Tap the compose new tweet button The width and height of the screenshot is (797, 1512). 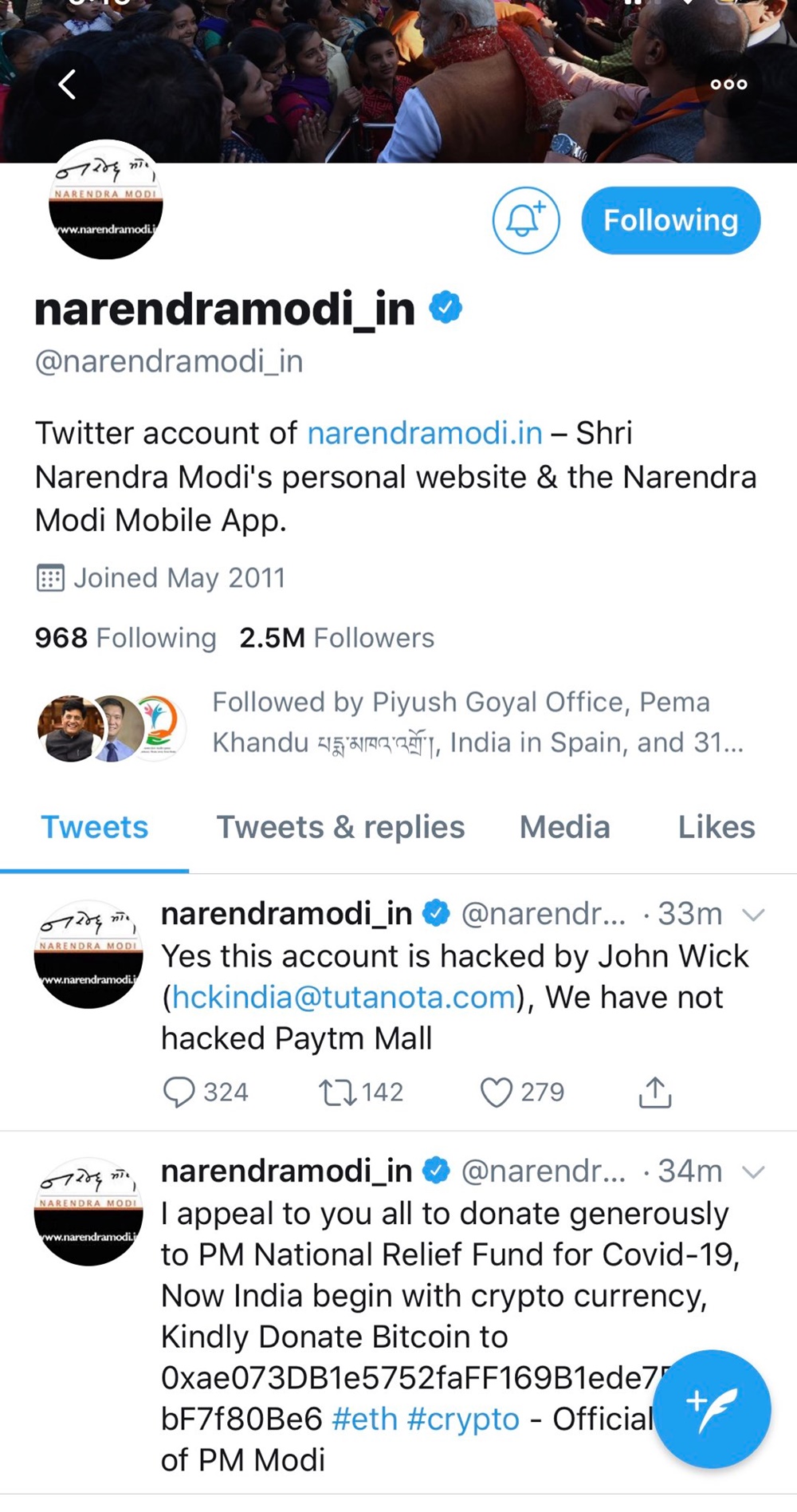[x=711, y=1409]
